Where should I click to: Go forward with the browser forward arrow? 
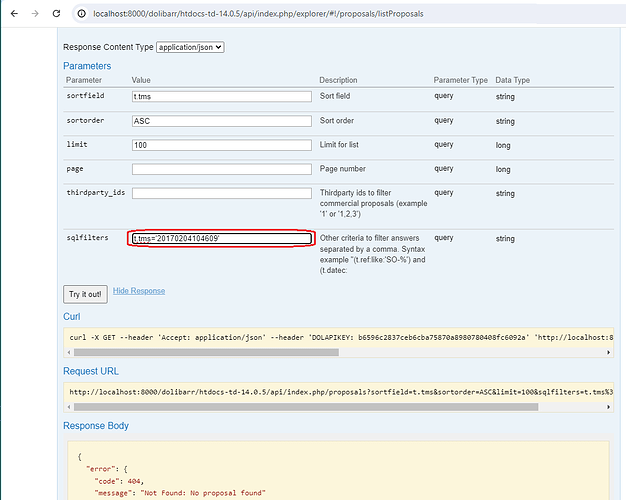[x=35, y=14]
